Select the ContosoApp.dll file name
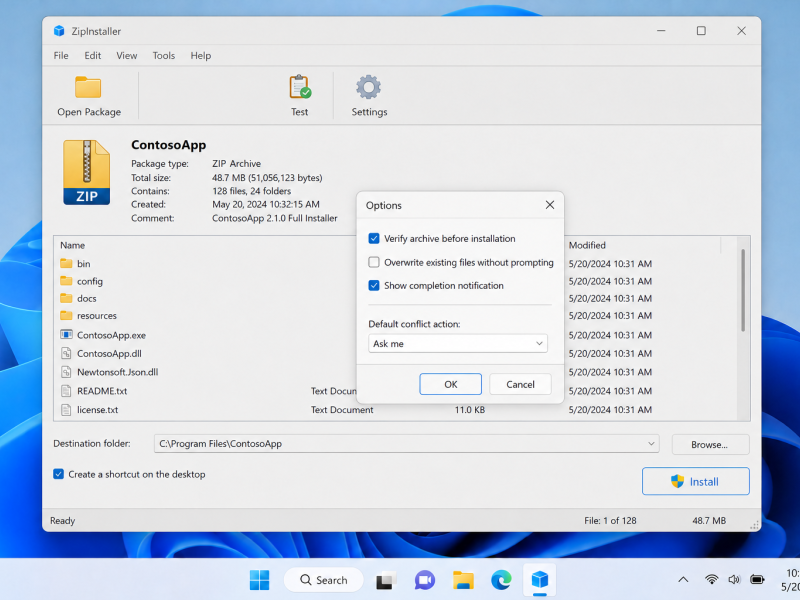 tap(109, 353)
